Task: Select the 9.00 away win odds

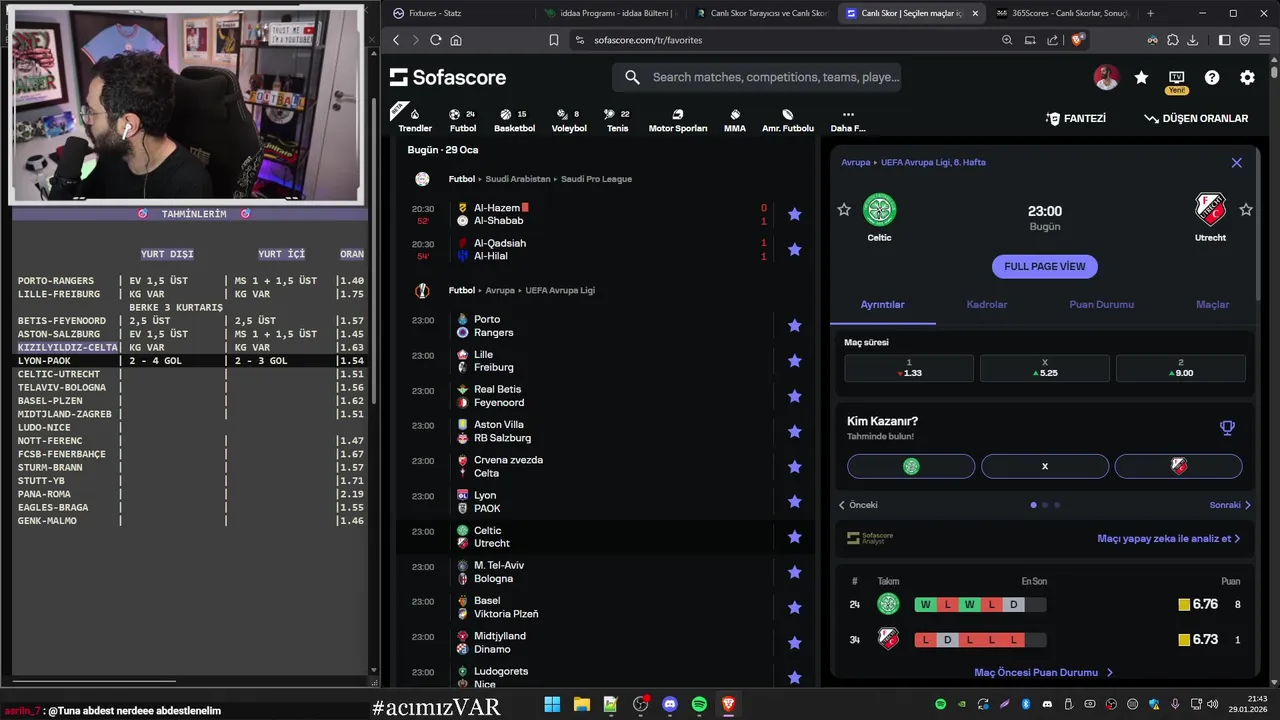Action: [1180, 368]
